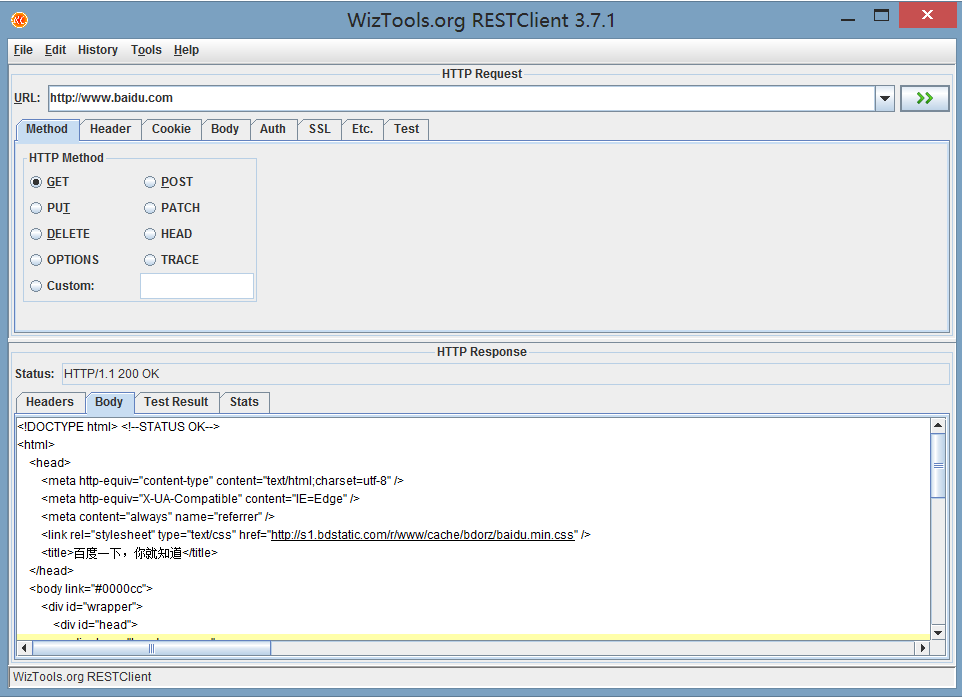Click the Custom method text field

pos(197,286)
